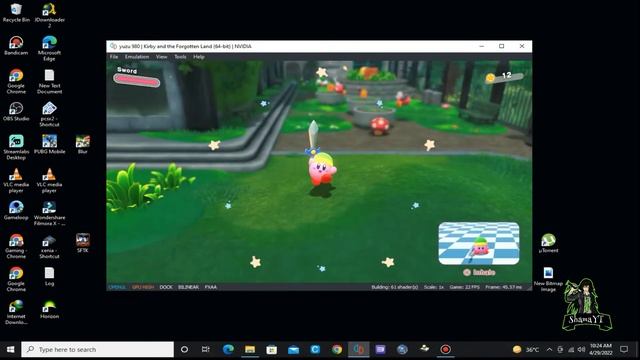Click the Windows Start button
This screenshot has width=640, height=360.
[11, 349]
